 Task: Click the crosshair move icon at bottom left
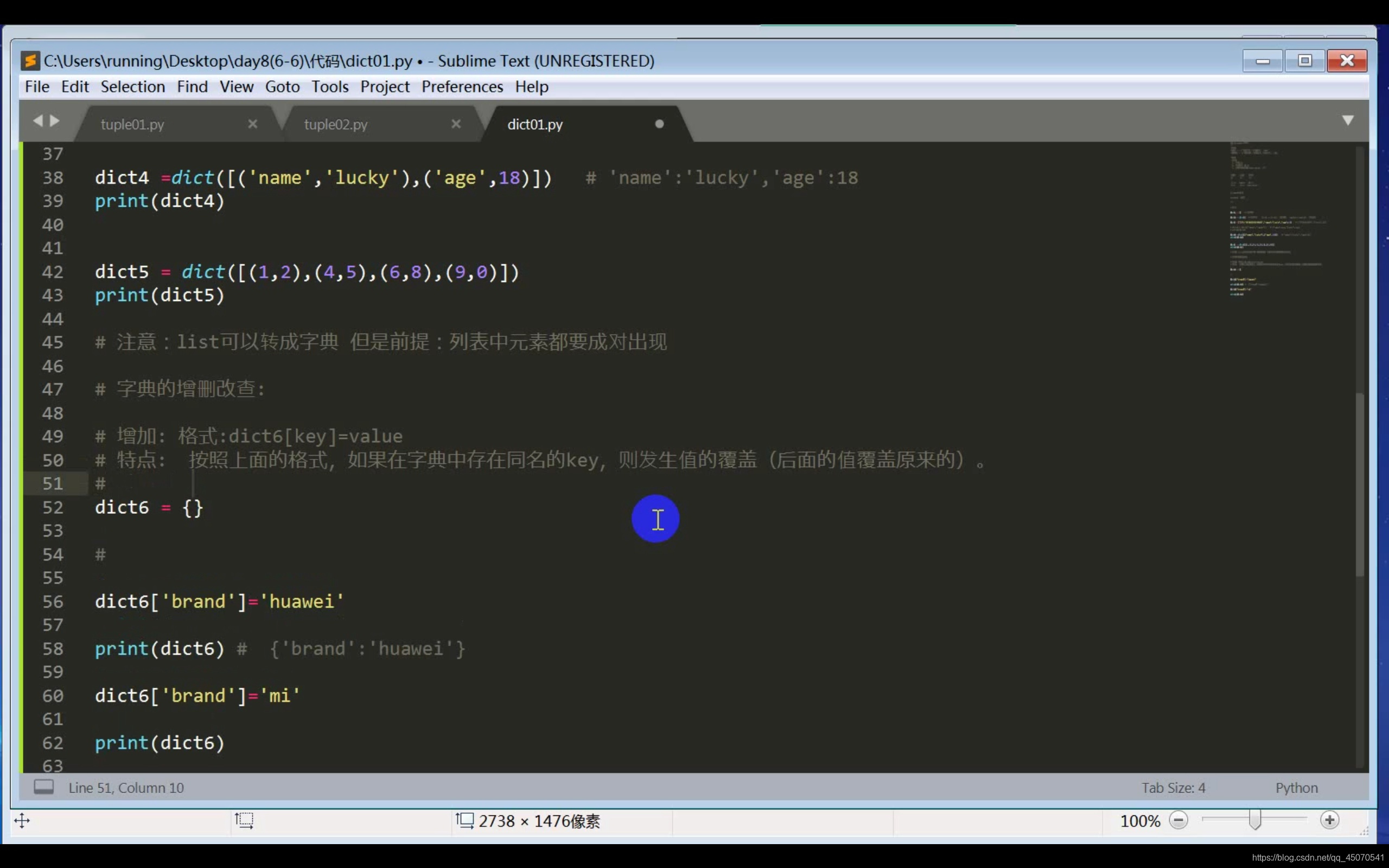22,820
